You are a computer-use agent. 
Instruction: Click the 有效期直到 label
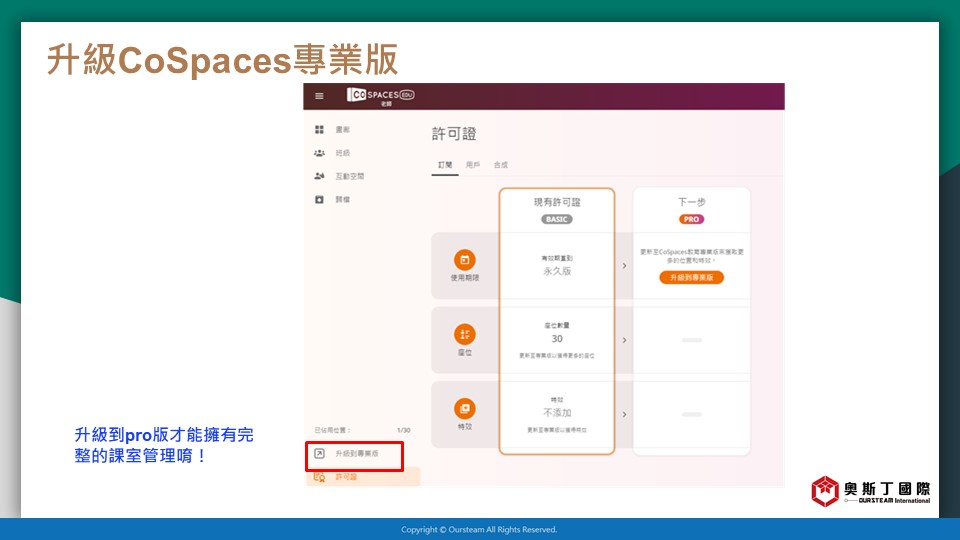[557, 258]
